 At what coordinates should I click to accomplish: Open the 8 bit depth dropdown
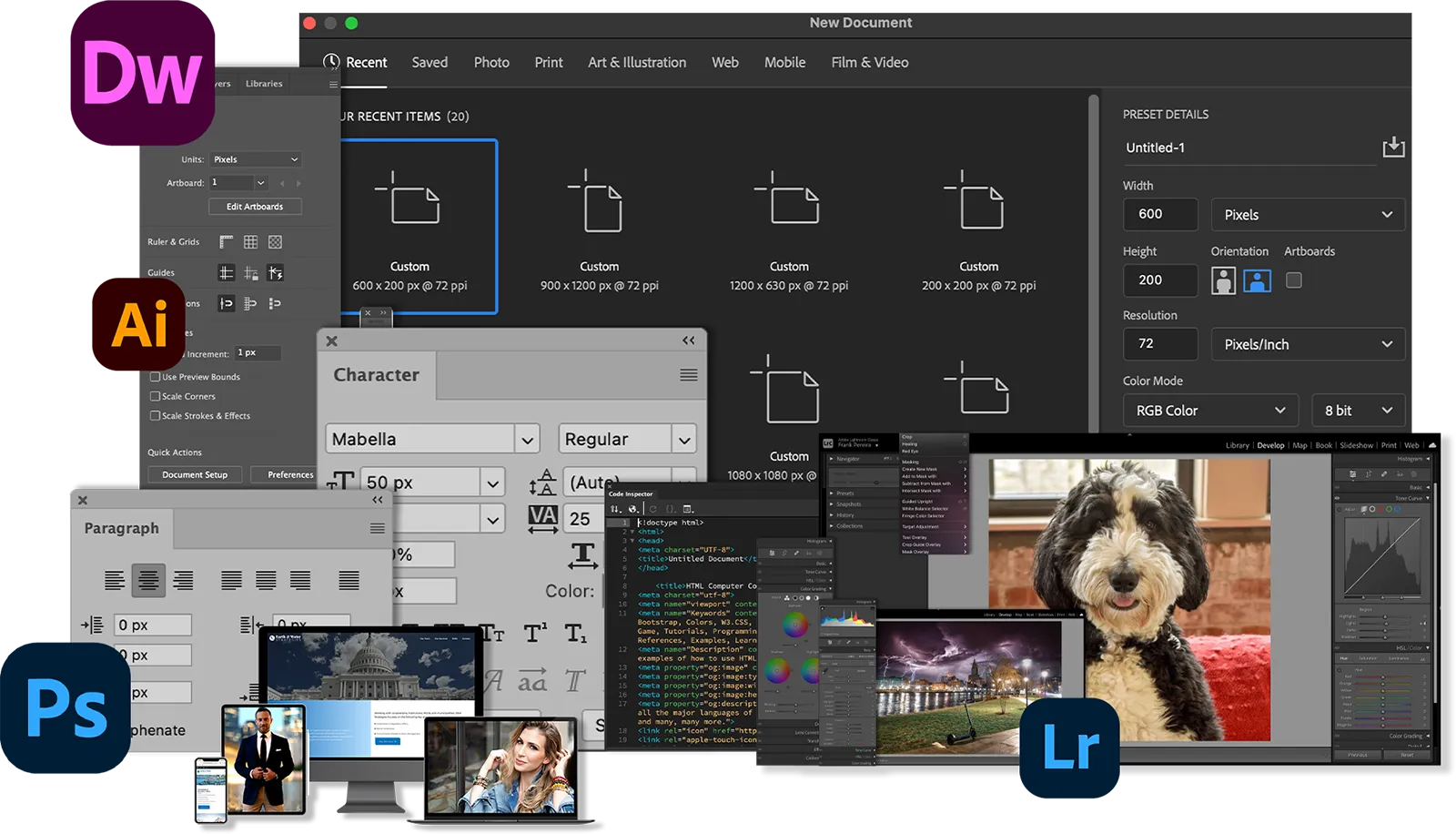(1359, 411)
